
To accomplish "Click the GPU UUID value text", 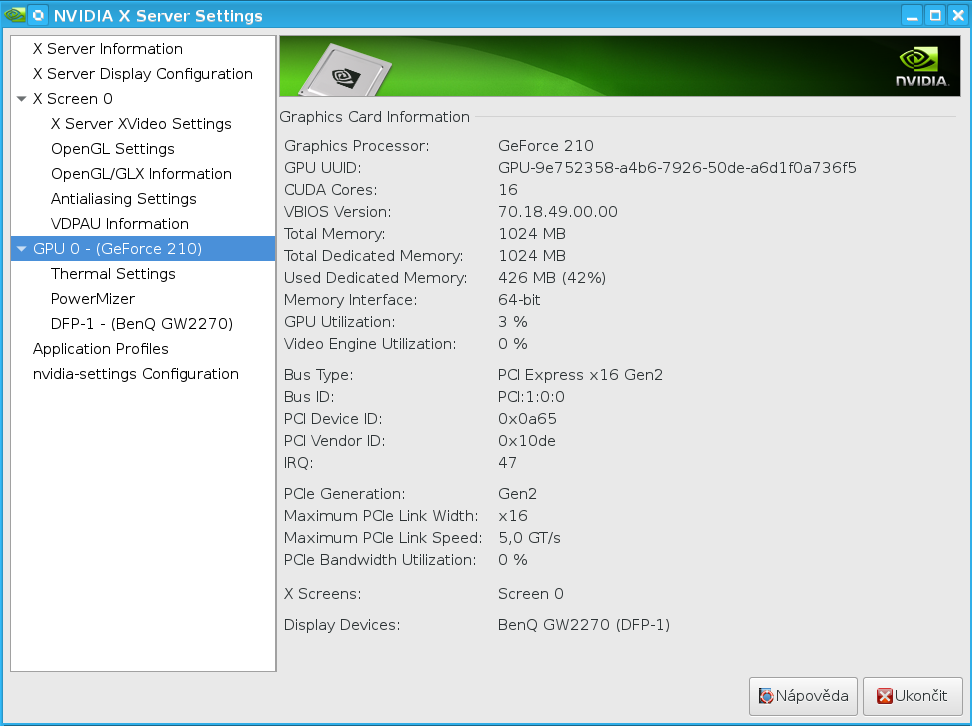I will coord(677,168).
